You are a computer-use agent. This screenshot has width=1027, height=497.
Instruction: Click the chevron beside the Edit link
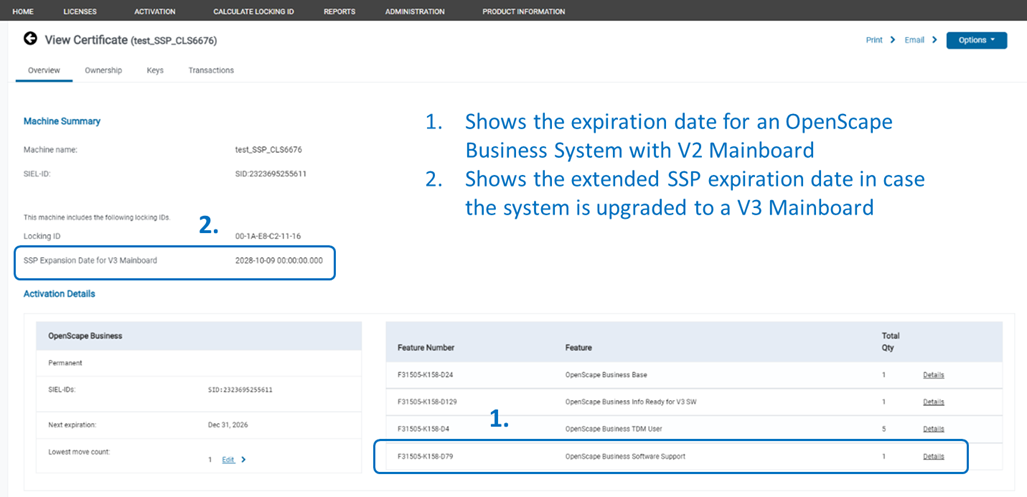pyautogui.click(x=244, y=460)
